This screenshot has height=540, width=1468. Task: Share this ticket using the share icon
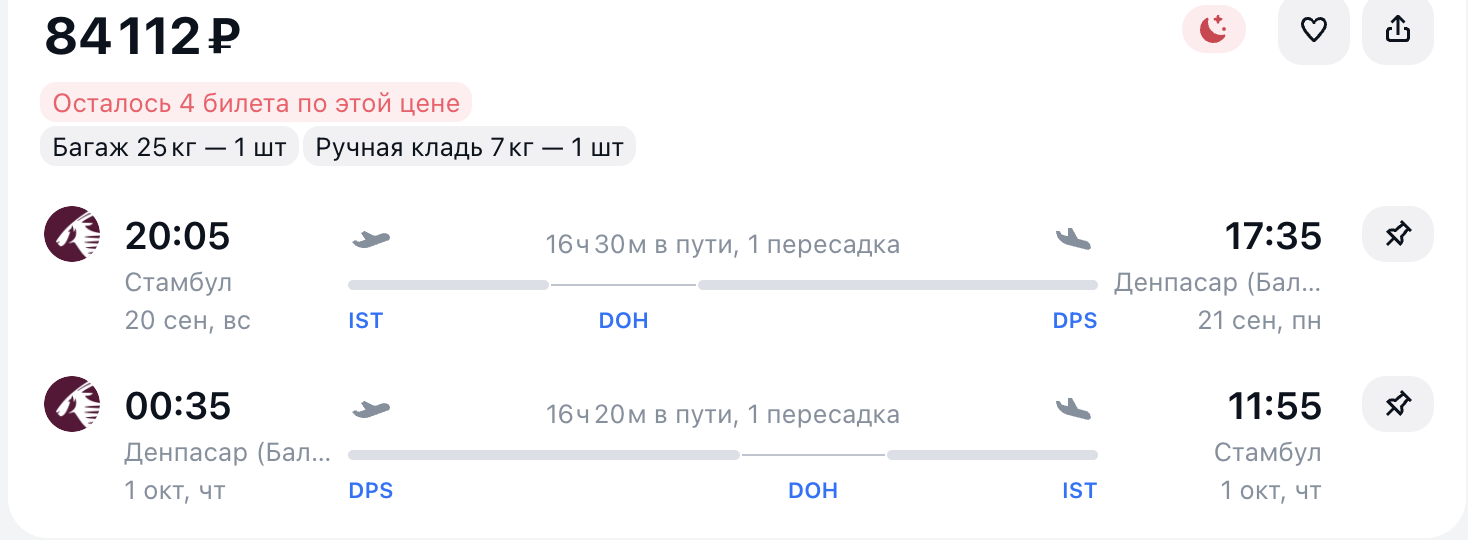pos(1398,30)
